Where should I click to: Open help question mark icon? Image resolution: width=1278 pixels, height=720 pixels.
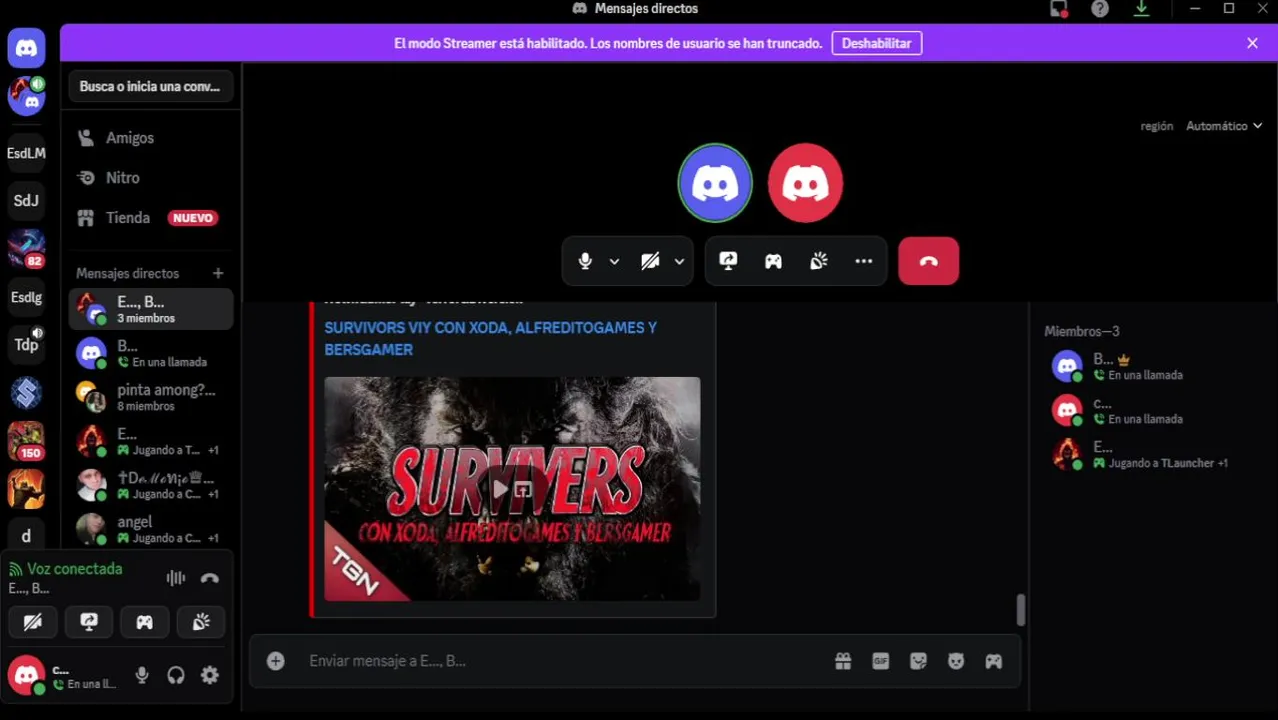(1100, 9)
